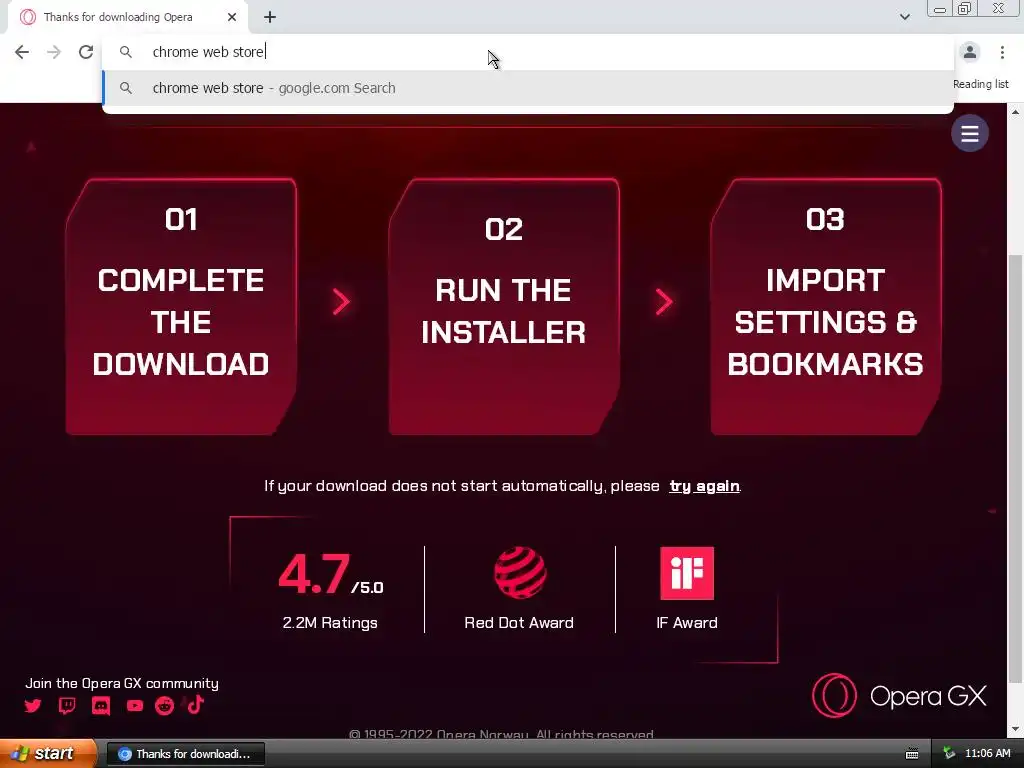Open Opera GX Twitch channel
1024x768 pixels.
tap(67, 705)
